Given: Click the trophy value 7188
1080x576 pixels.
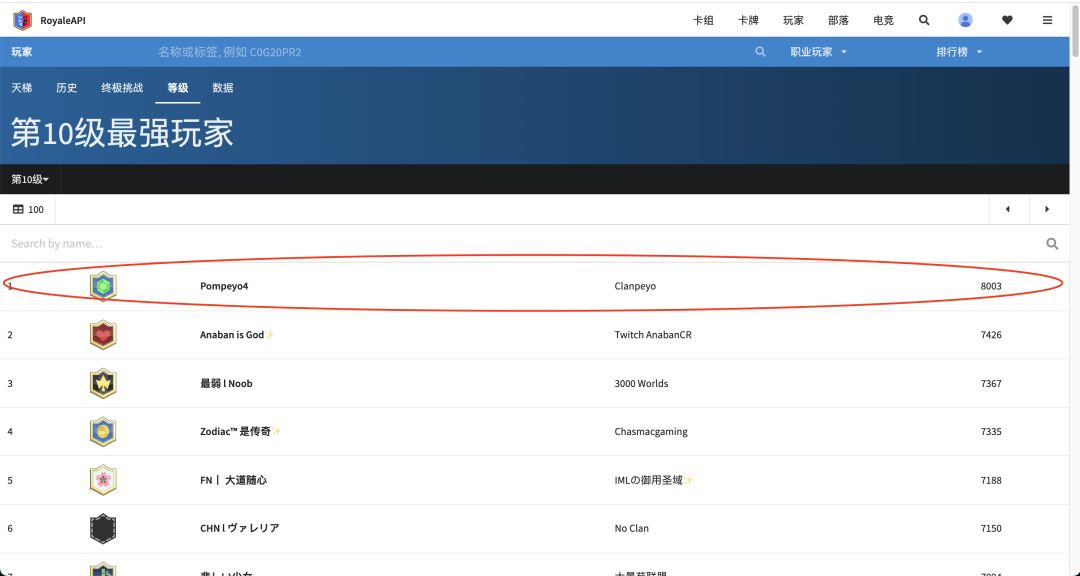Looking at the screenshot, I should point(991,480).
